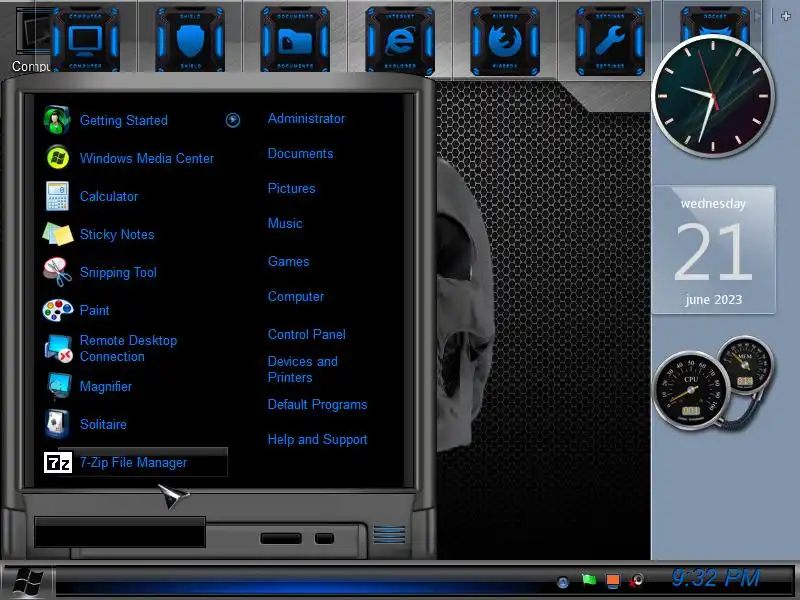Open Paint
Screen dimensions: 800x600
click(x=95, y=310)
